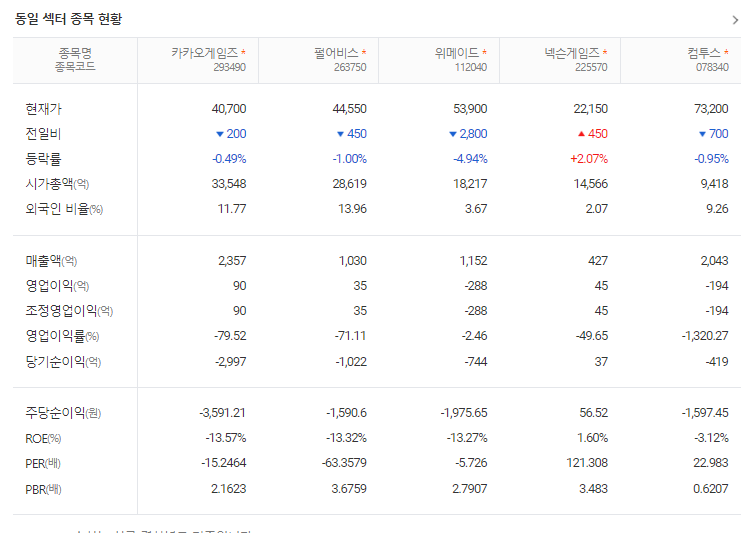Click the change rate -4.94%
The width and height of the screenshot is (751, 533).
(x=470, y=159)
